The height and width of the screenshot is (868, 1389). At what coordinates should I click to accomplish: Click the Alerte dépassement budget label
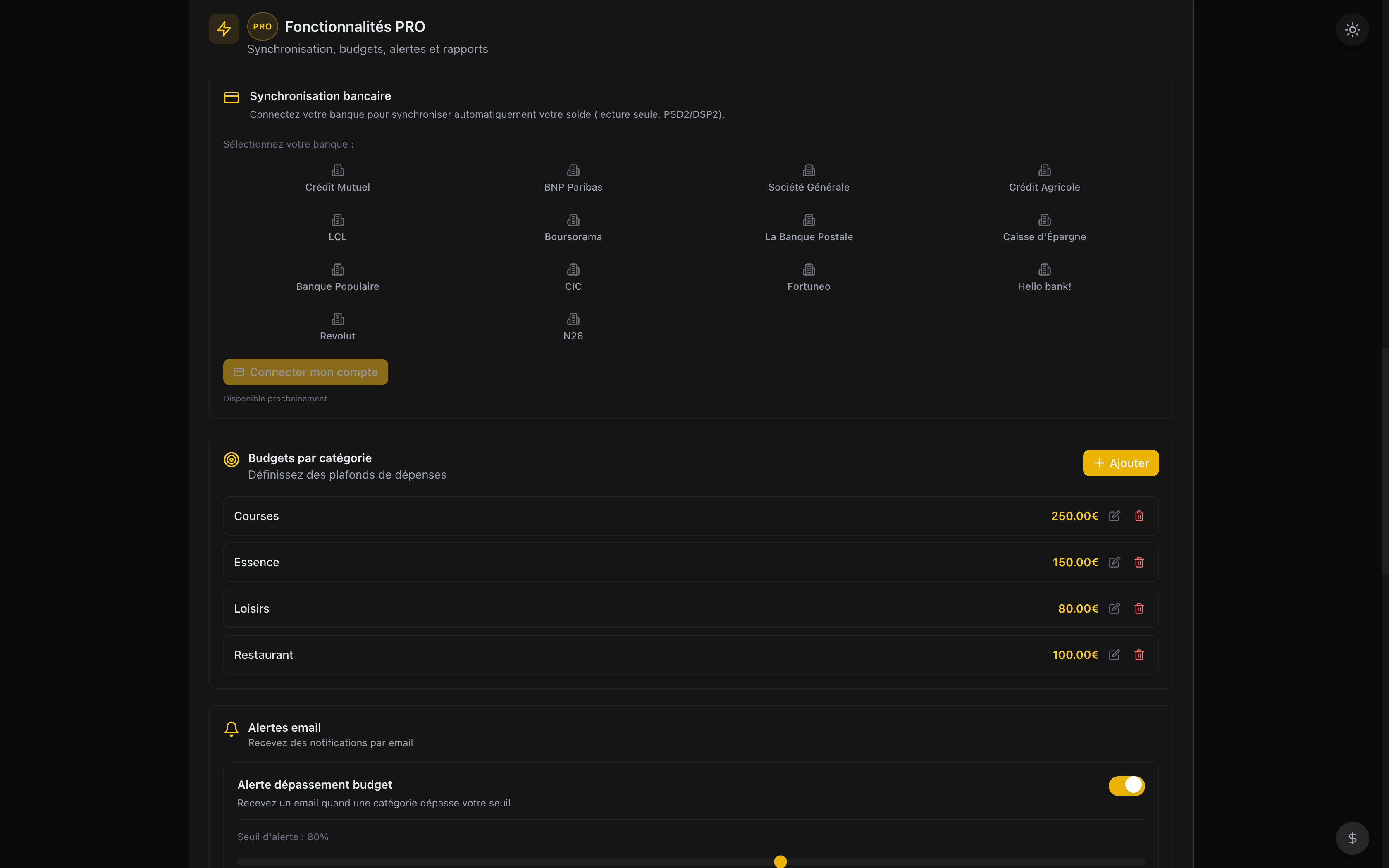[x=315, y=785]
